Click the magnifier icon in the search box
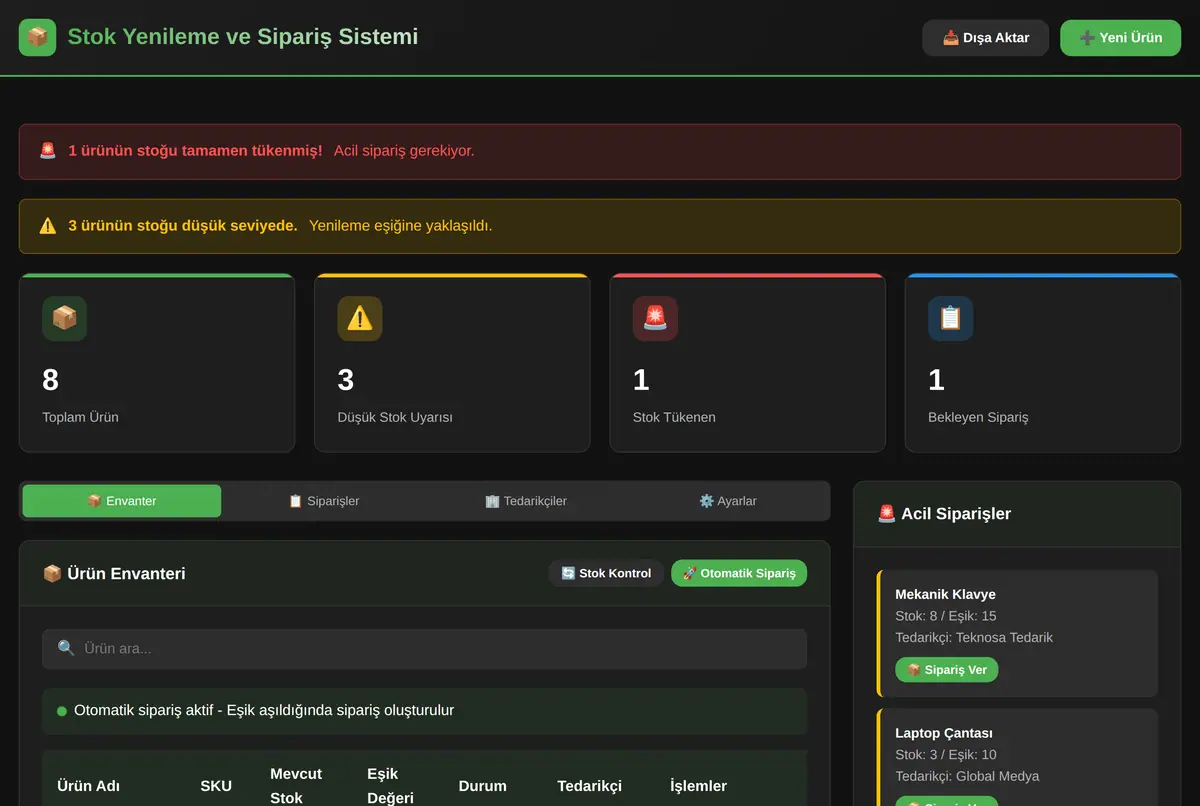The height and width of the screenshot is (806, 1200). click(66, 648)
